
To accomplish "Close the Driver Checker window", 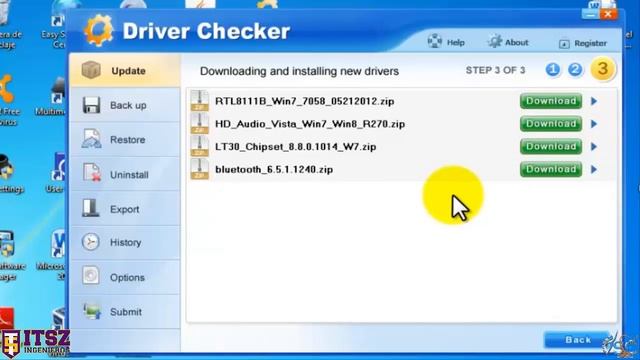I will pos(609,15).
